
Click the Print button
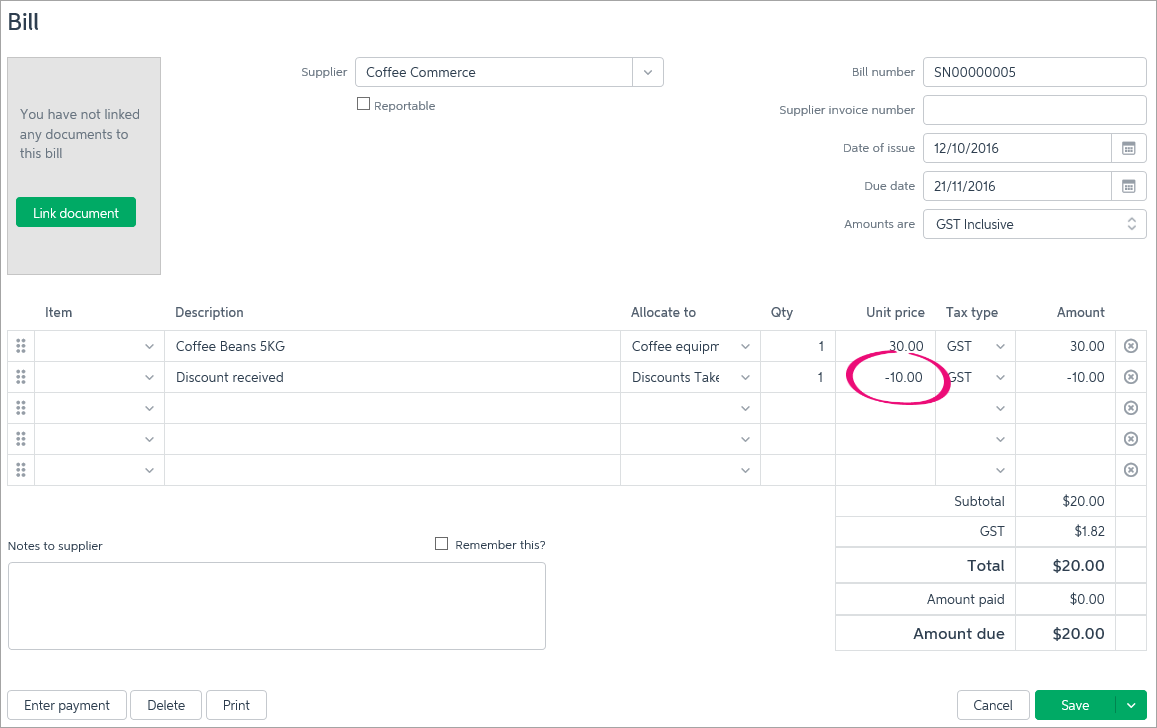click(x=236, y=705)
